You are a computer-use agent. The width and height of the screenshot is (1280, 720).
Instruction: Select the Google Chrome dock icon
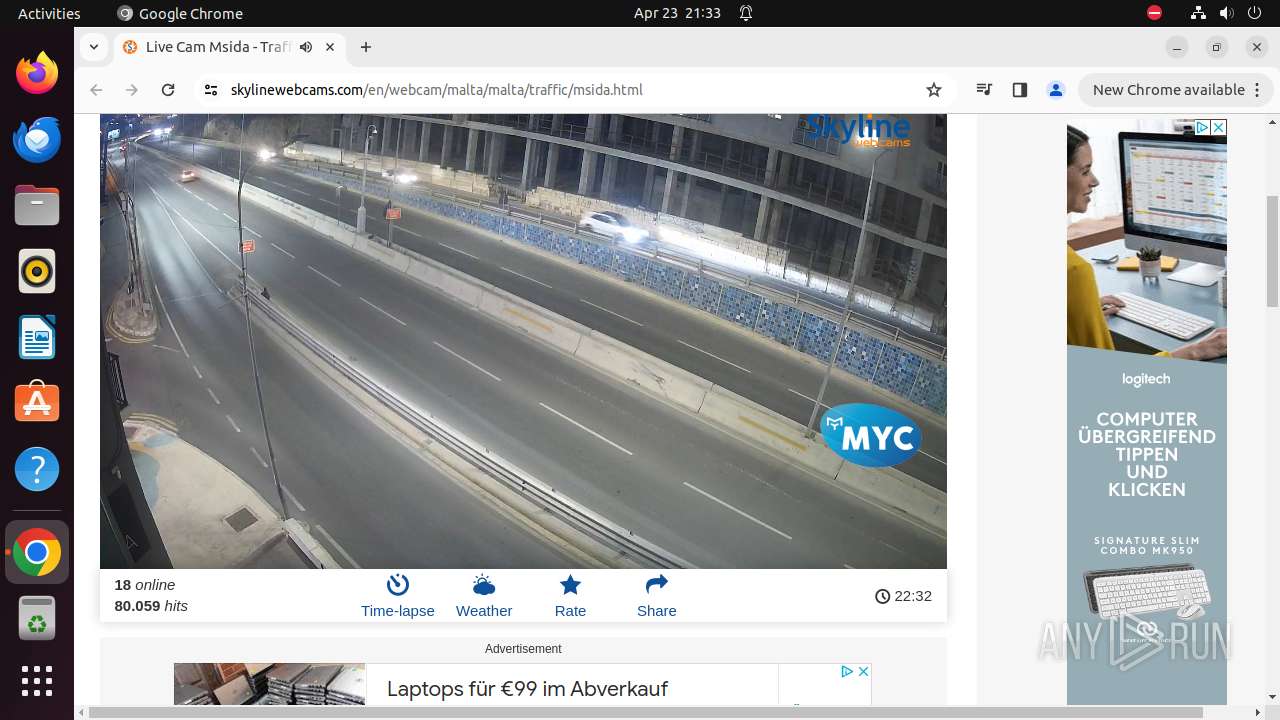pos(37,552)
